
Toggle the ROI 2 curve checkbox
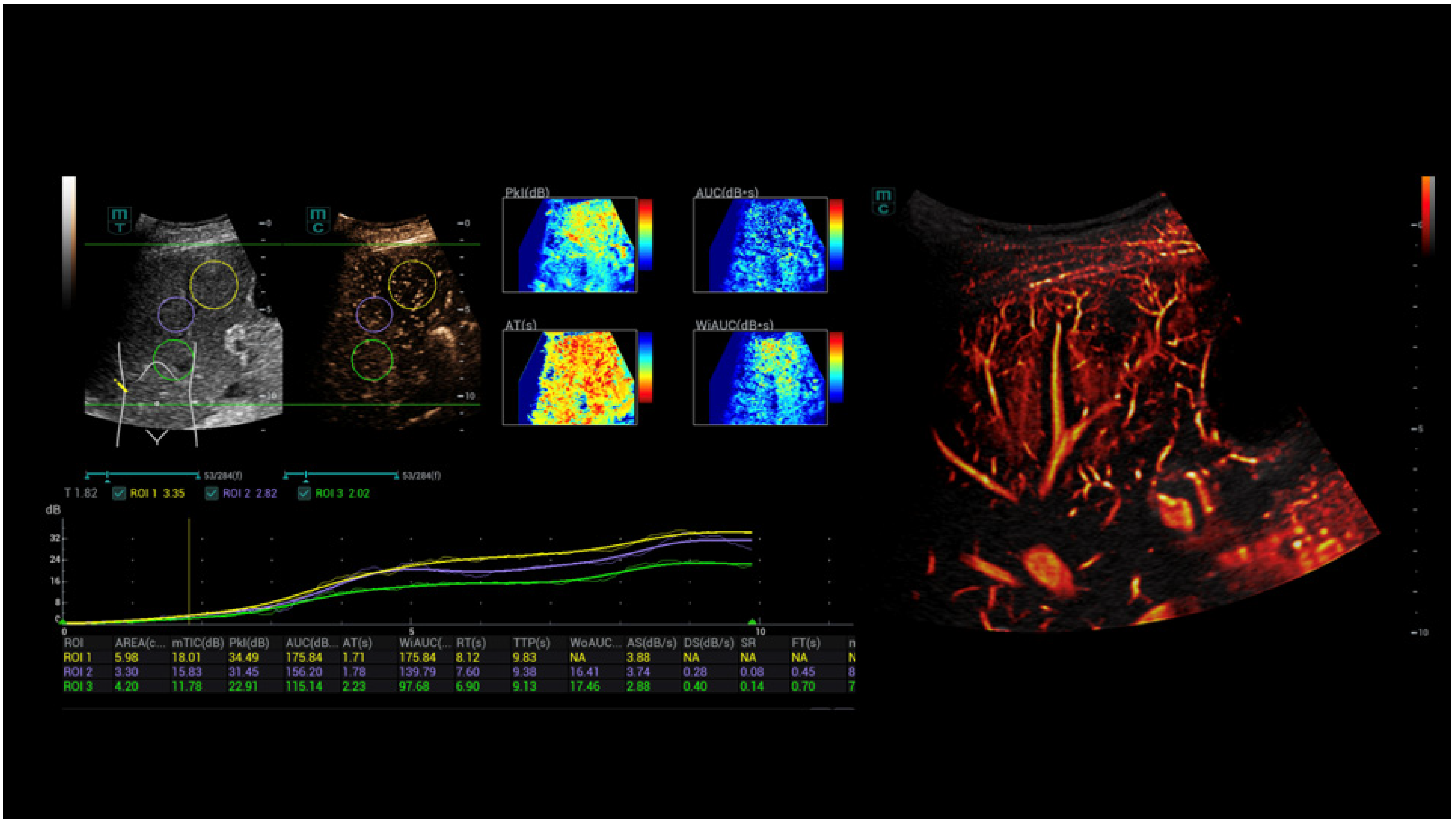211,494
